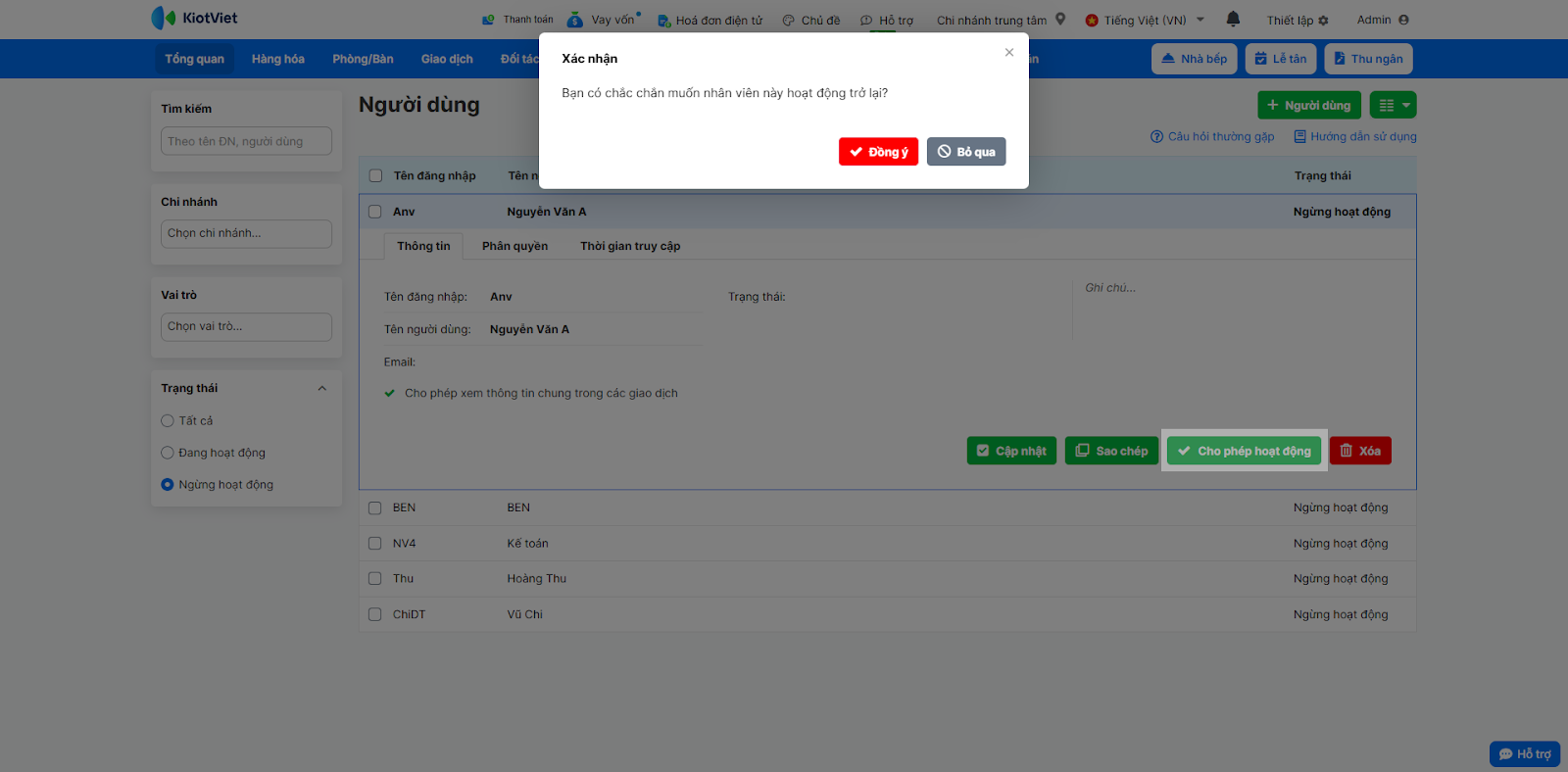Click the search field Theo tên ĐN, người dùng
This screenshot has height=772, width=1568.
(246, 141)
